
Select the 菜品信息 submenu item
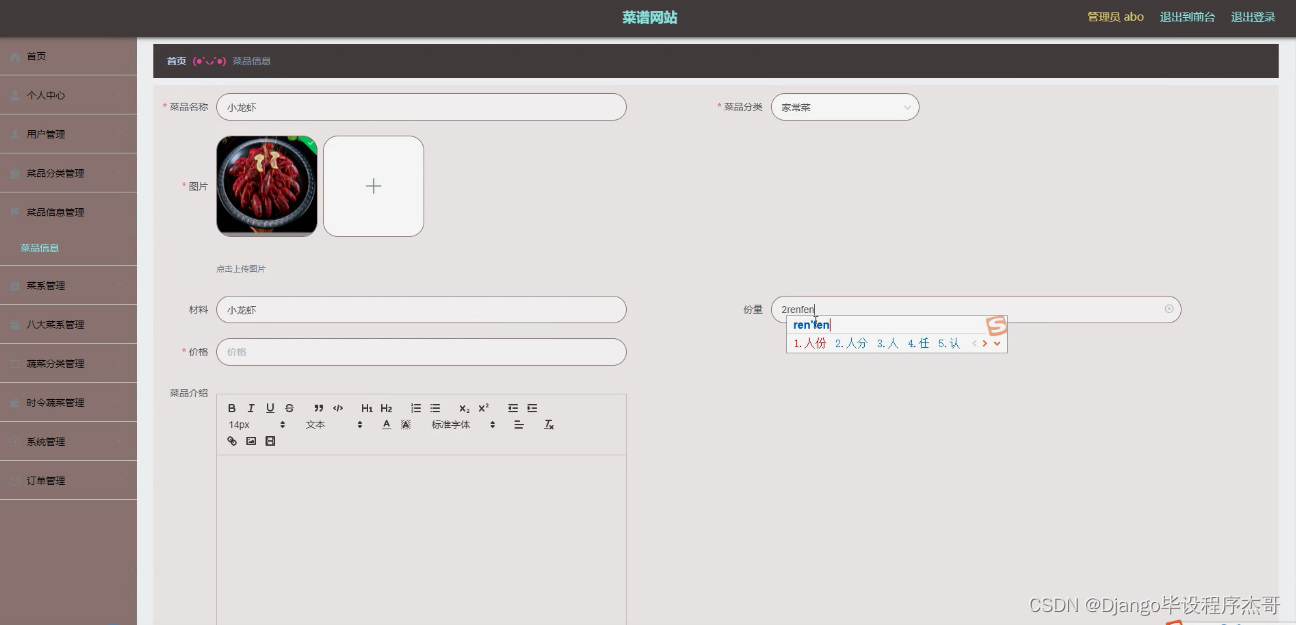pyautogui.click(x=68, y=248)
